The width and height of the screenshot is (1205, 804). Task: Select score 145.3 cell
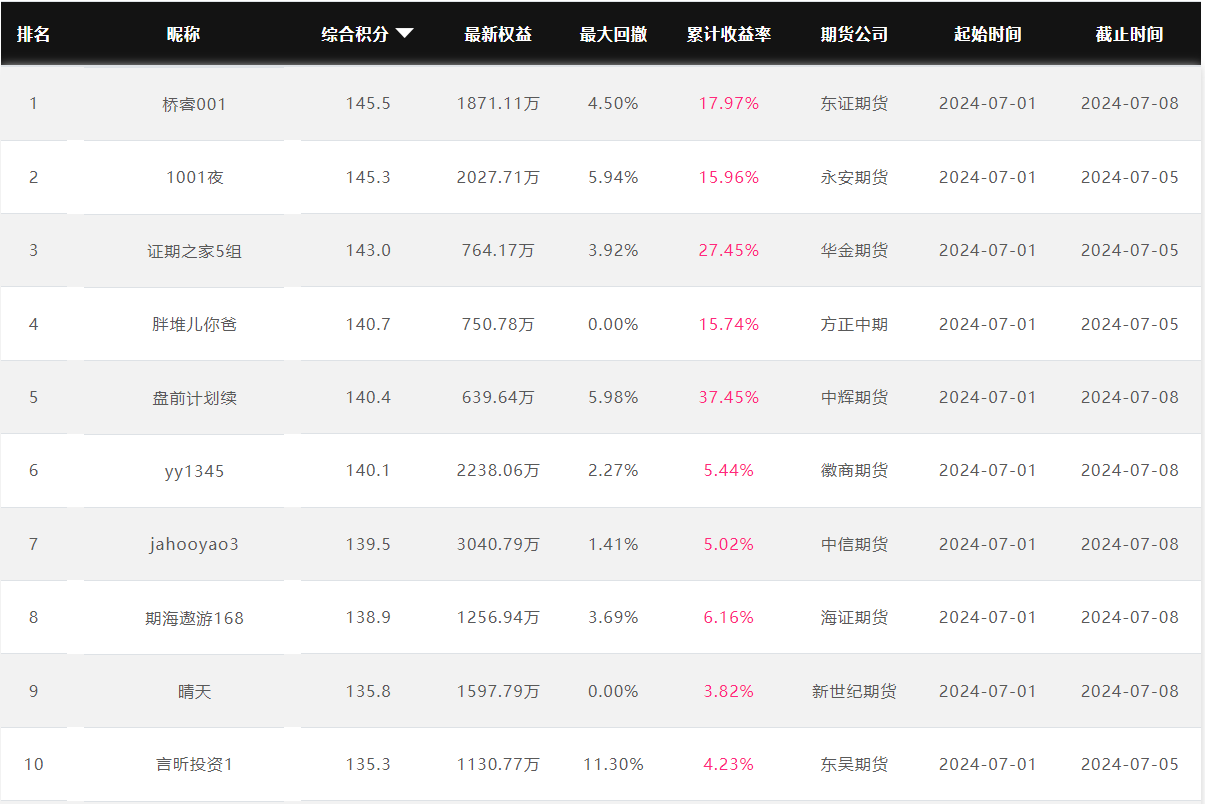368,177
